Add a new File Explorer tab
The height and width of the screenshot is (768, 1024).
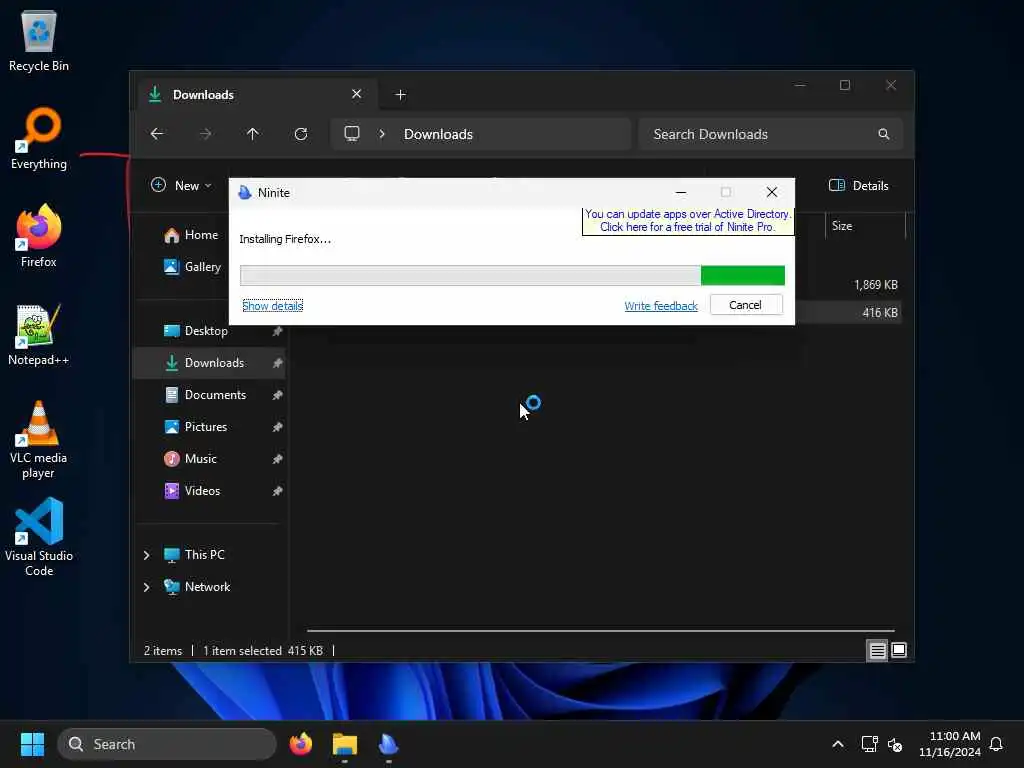[x=400, y=95]
